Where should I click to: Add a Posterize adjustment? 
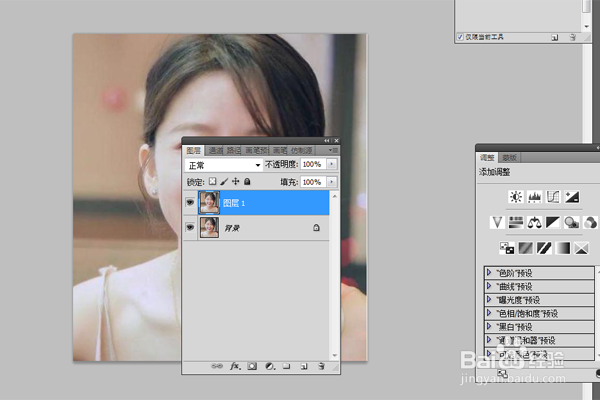point(525,248)
